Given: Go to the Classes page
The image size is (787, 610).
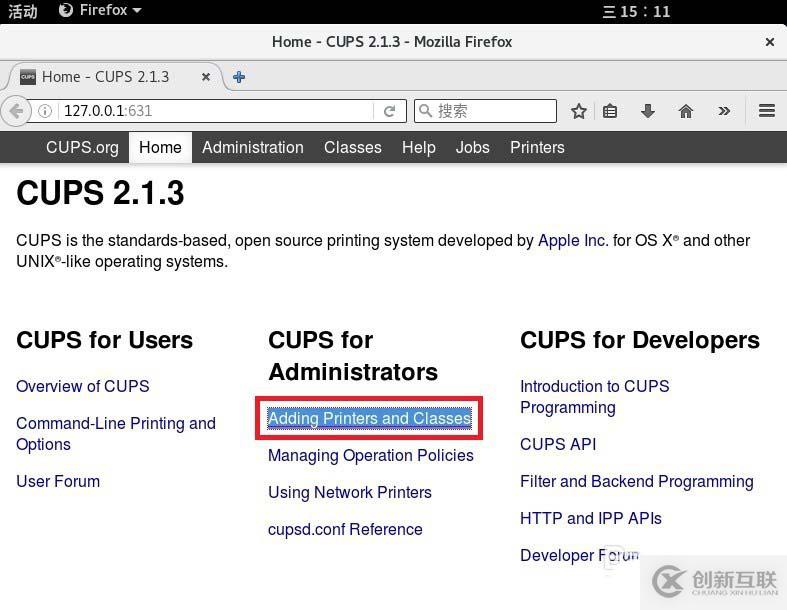Looking at the screenshot, I should click(352, 148).
